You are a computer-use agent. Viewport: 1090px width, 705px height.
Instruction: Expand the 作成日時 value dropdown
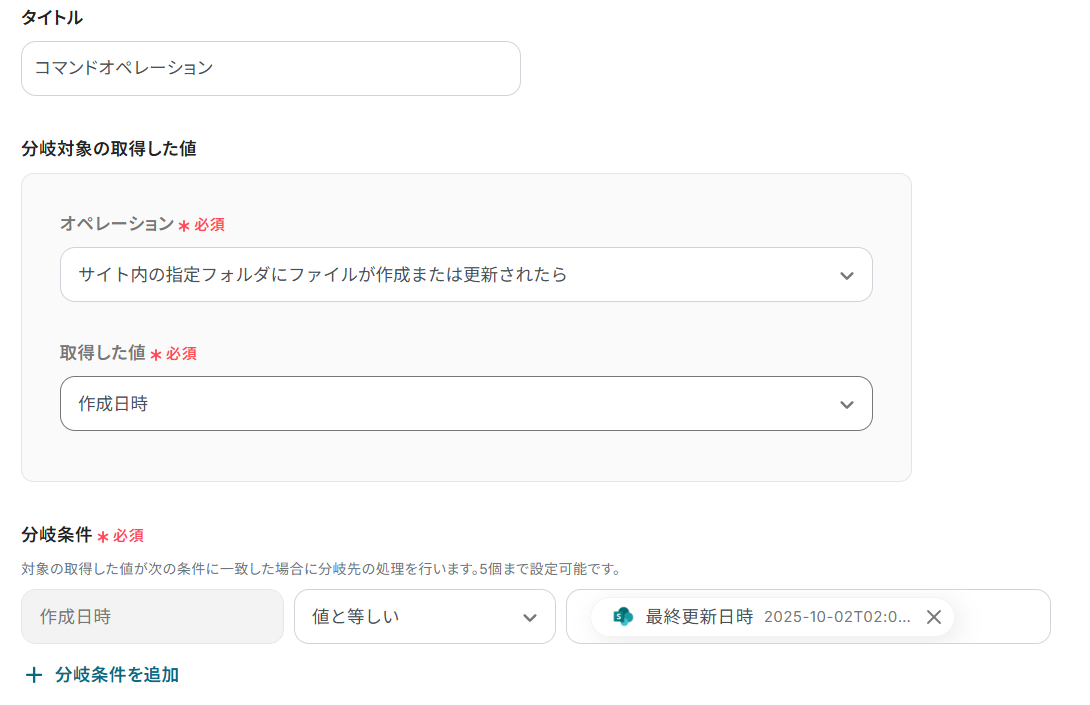(x=465, y=404)
